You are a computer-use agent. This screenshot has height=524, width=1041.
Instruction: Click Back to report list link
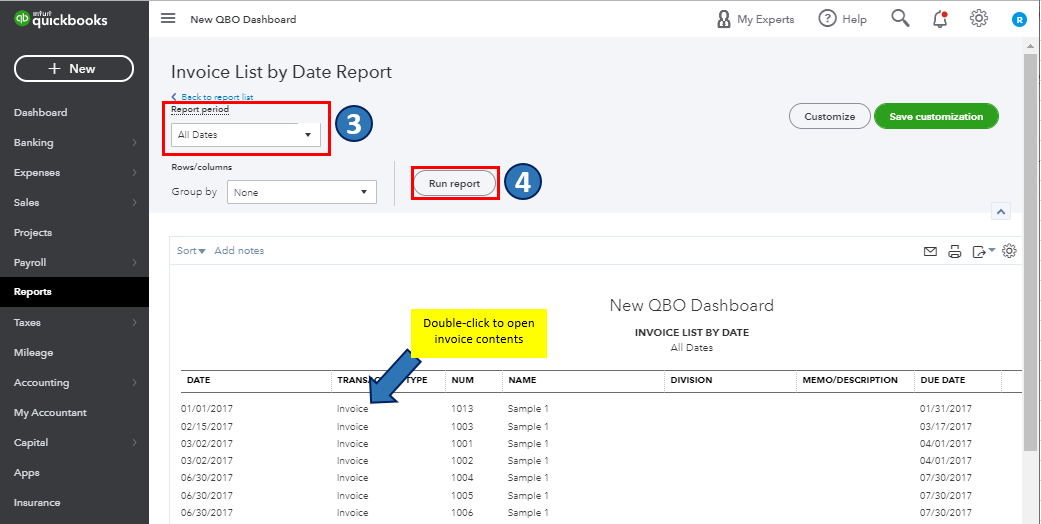point(216,97)
